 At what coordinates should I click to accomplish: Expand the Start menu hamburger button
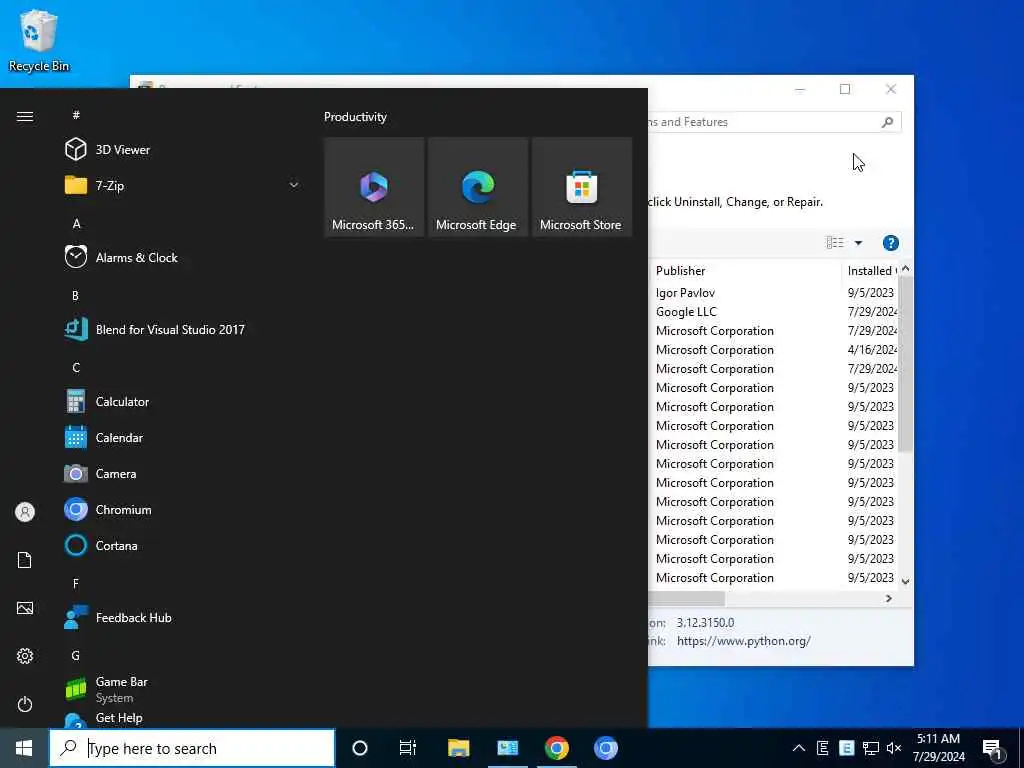[25, 116]
